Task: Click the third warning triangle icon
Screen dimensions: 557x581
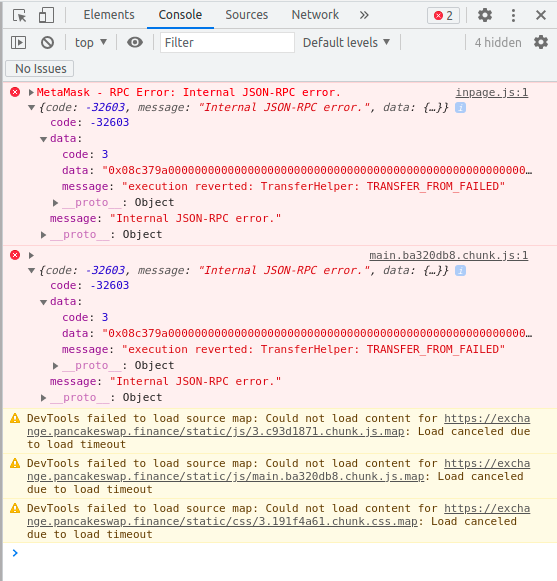Action: (x=15, y=508)
